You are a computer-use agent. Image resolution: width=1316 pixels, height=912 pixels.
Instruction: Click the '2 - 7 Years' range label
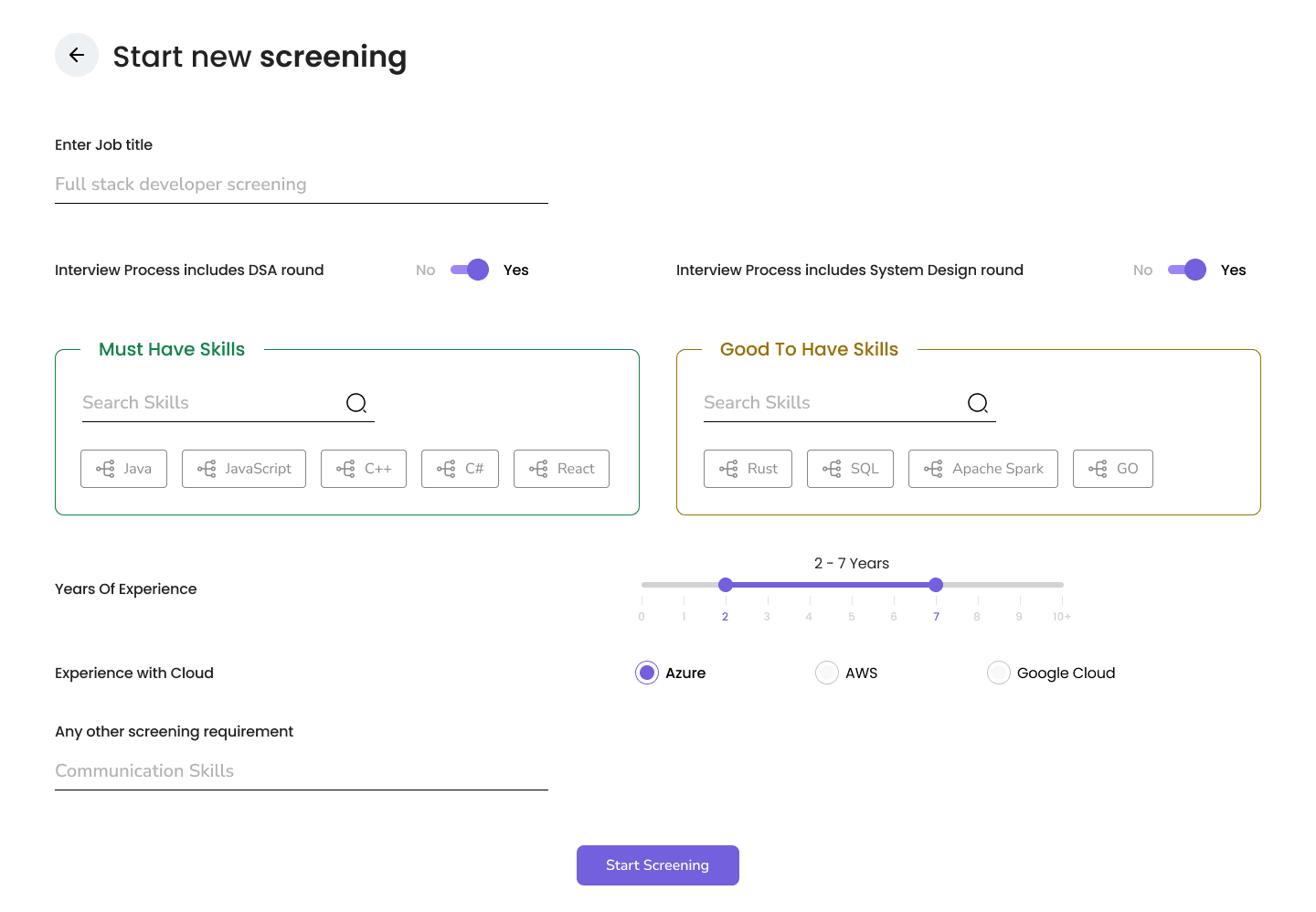pyautogui.click(x=852, y=564)
